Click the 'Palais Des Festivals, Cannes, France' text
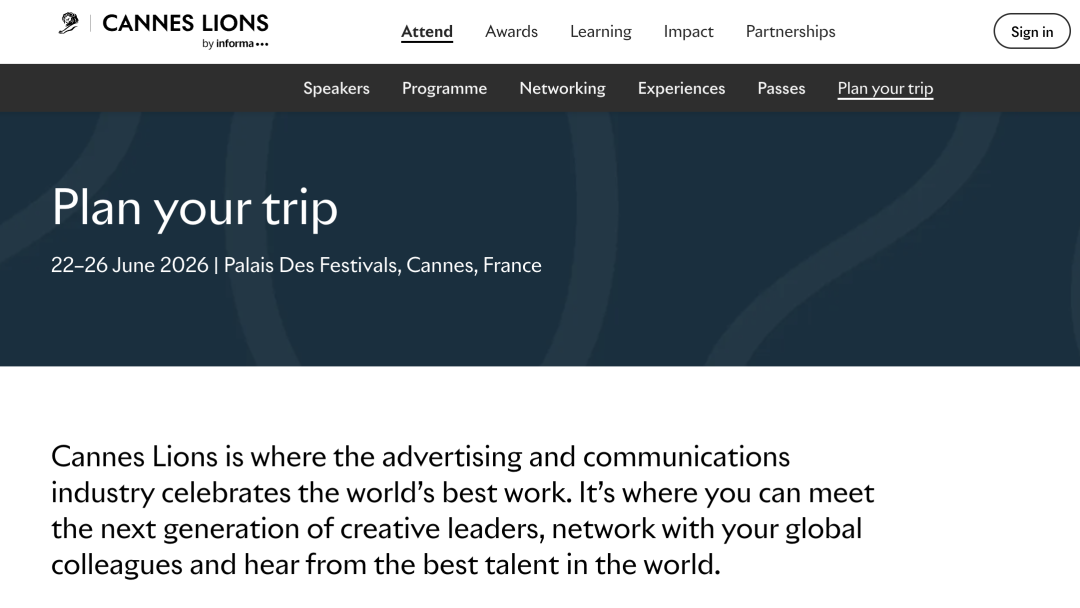 coord(382,265)
